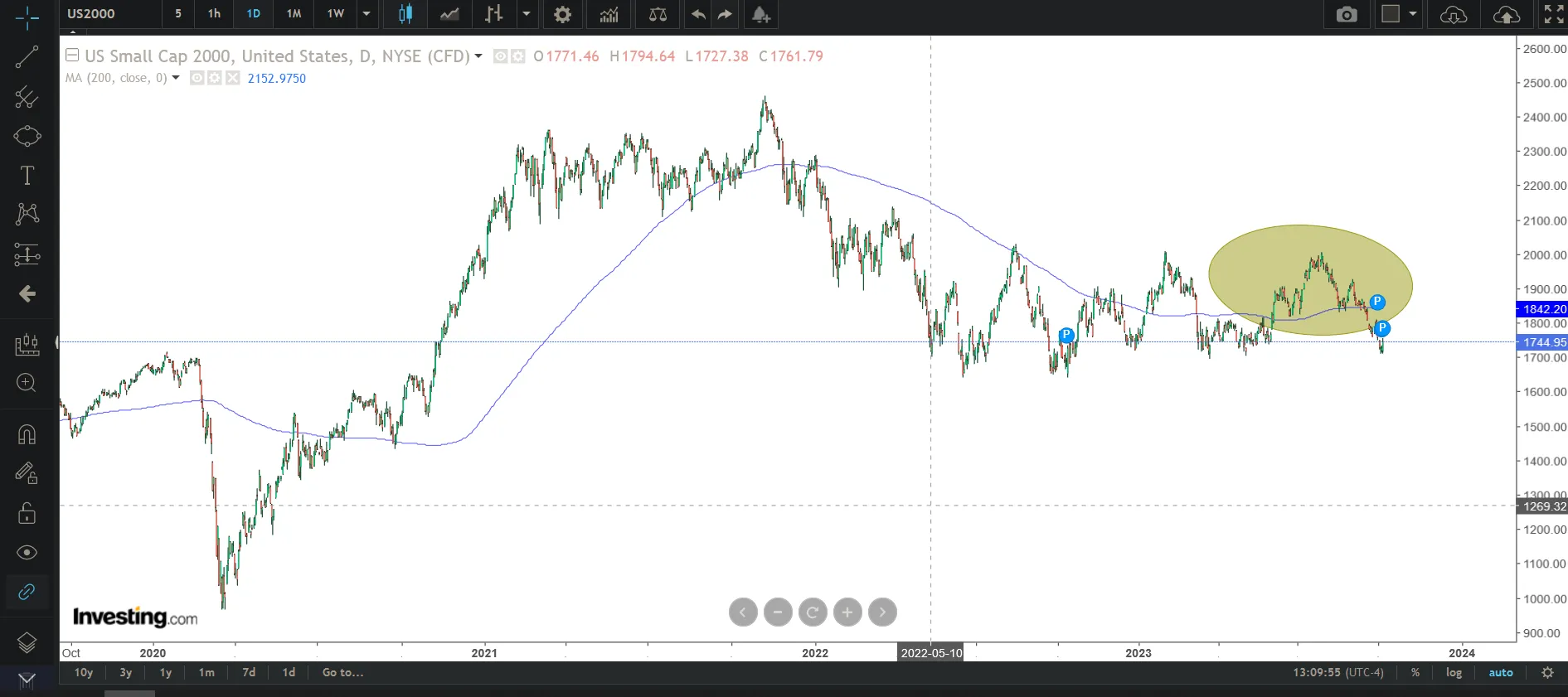Hide the MA 200 indicator

point(197,78)
